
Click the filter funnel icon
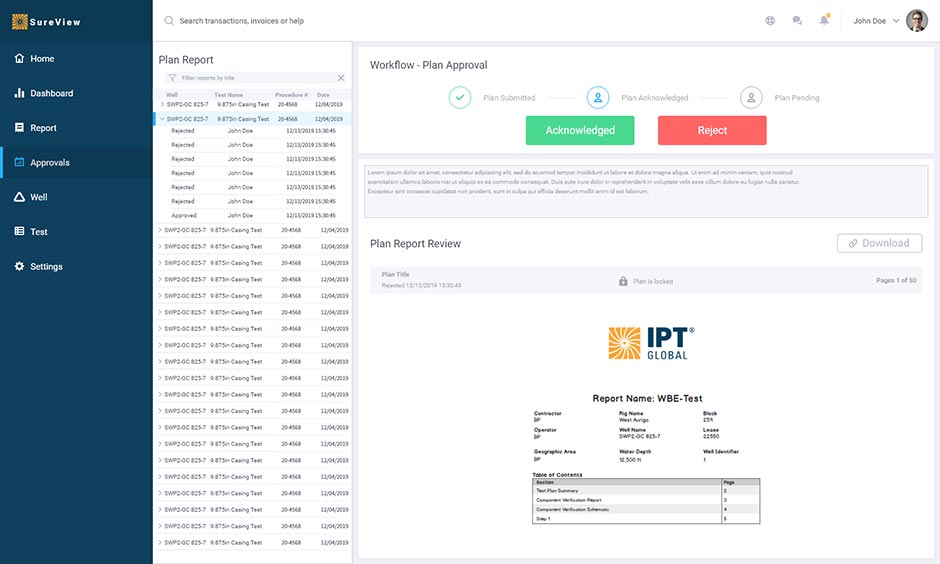click(x=172, y=78)
